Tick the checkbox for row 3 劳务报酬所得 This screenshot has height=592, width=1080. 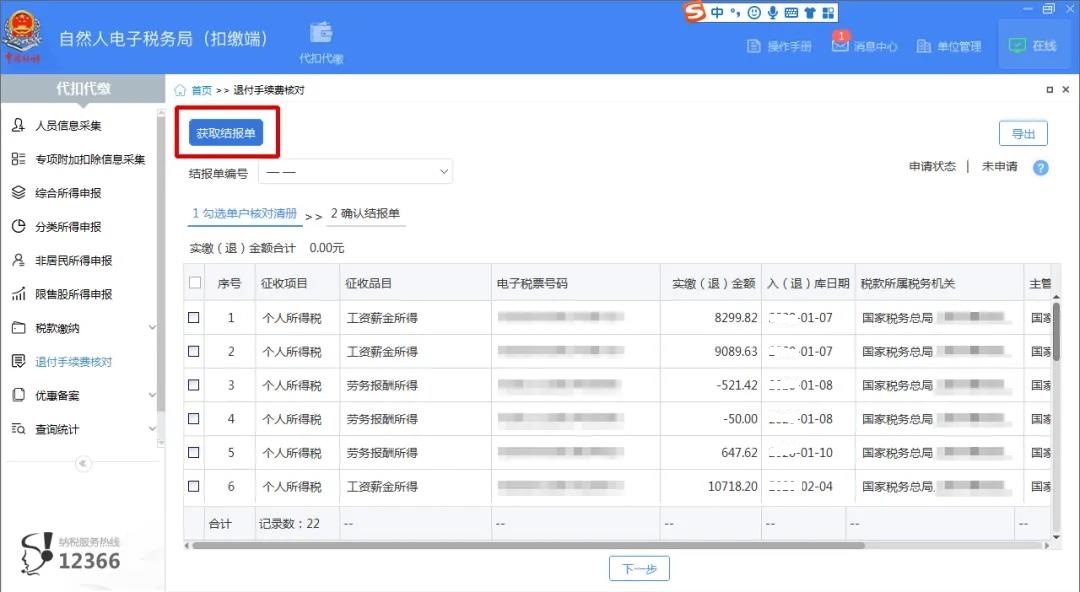click(x=195, y=385)
